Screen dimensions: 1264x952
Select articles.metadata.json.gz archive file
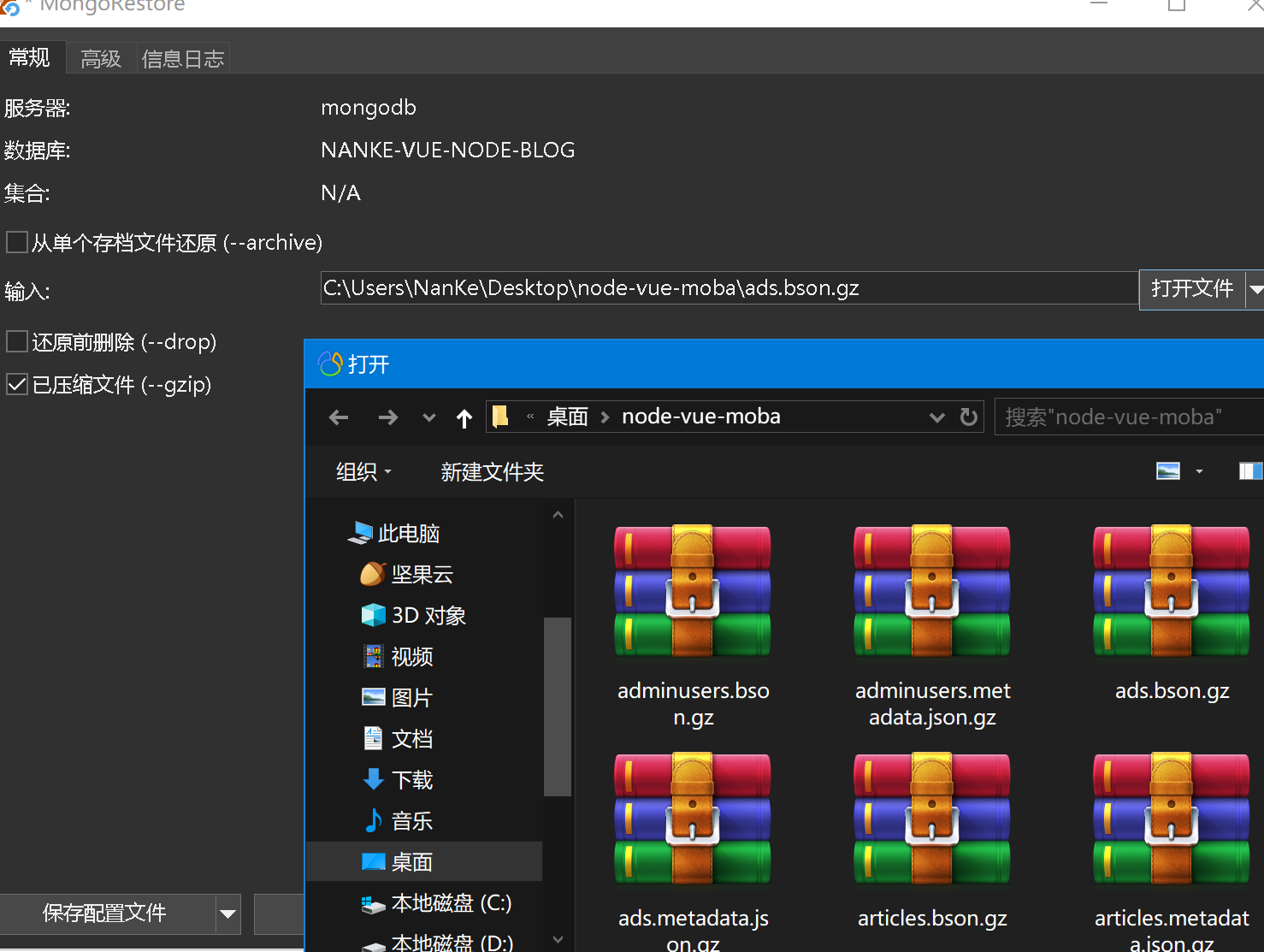tap(1172, 852)
